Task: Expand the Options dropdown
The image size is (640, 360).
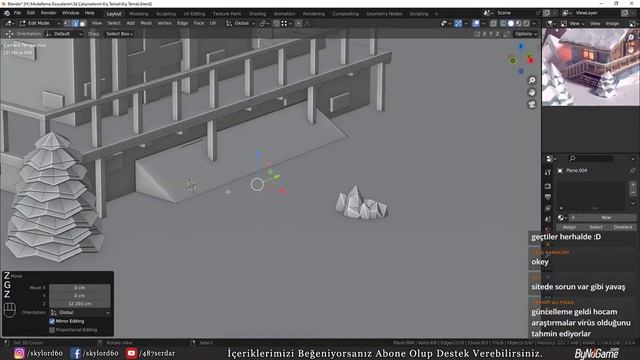Action: [526, 34]
